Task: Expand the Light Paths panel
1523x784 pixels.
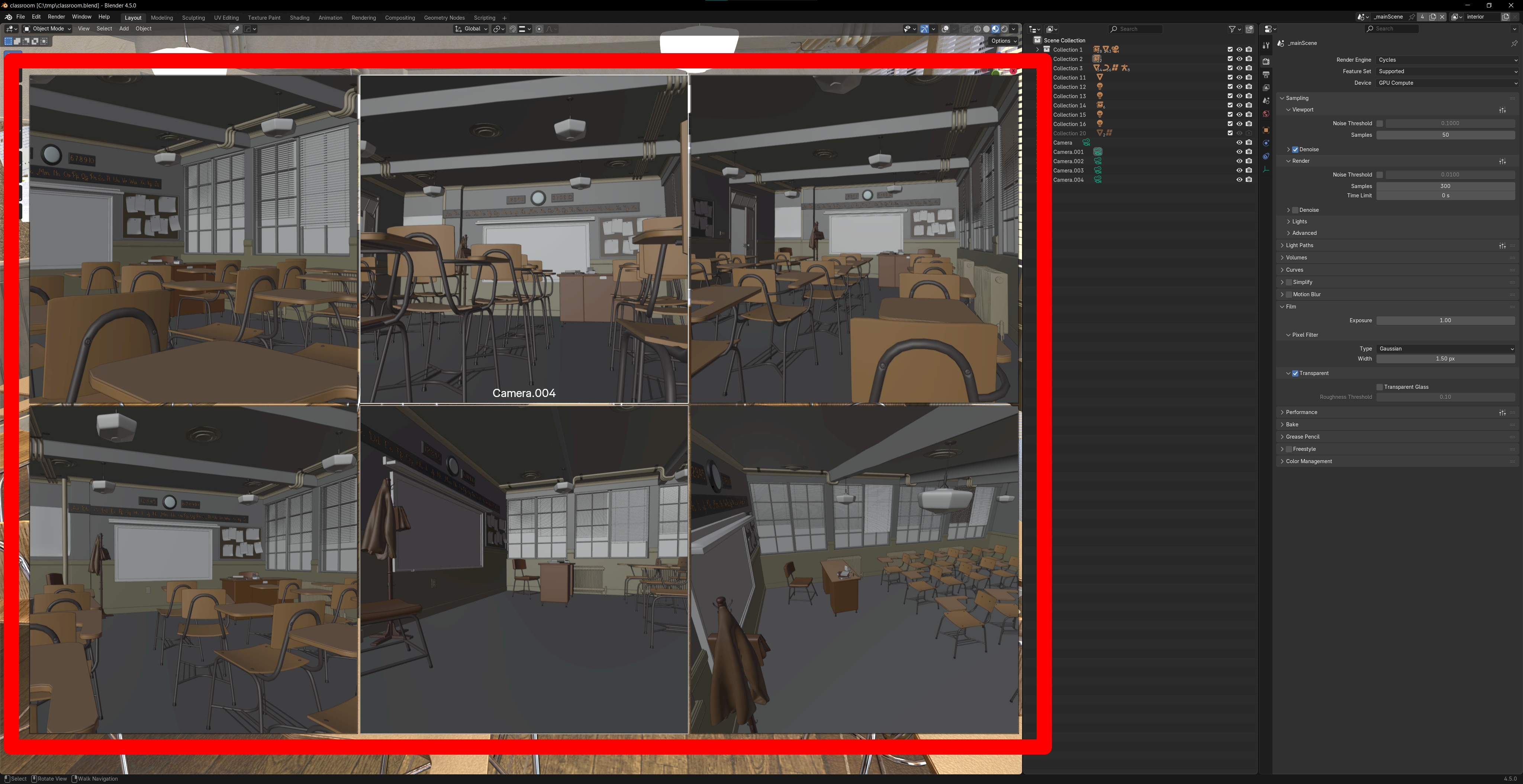Action: [1300, 245]
